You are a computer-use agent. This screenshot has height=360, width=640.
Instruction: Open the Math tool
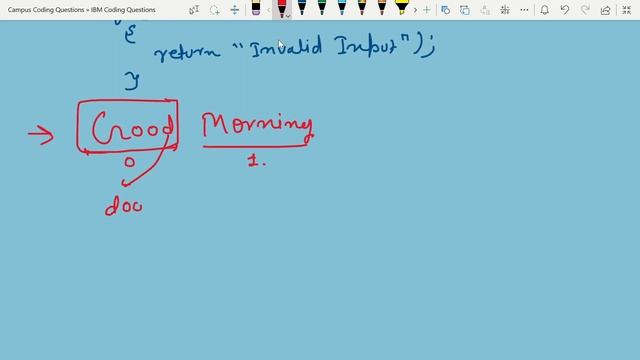[x=505, y=10]
